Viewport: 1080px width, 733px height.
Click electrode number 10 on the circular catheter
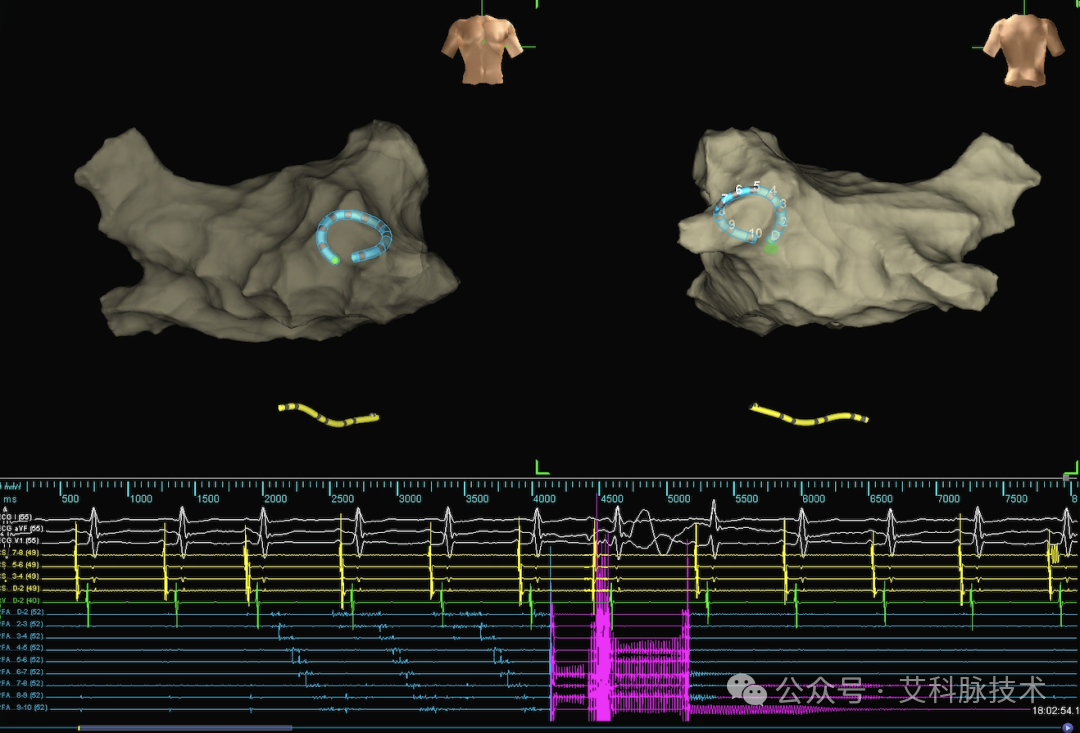click(x=756, y=233)
